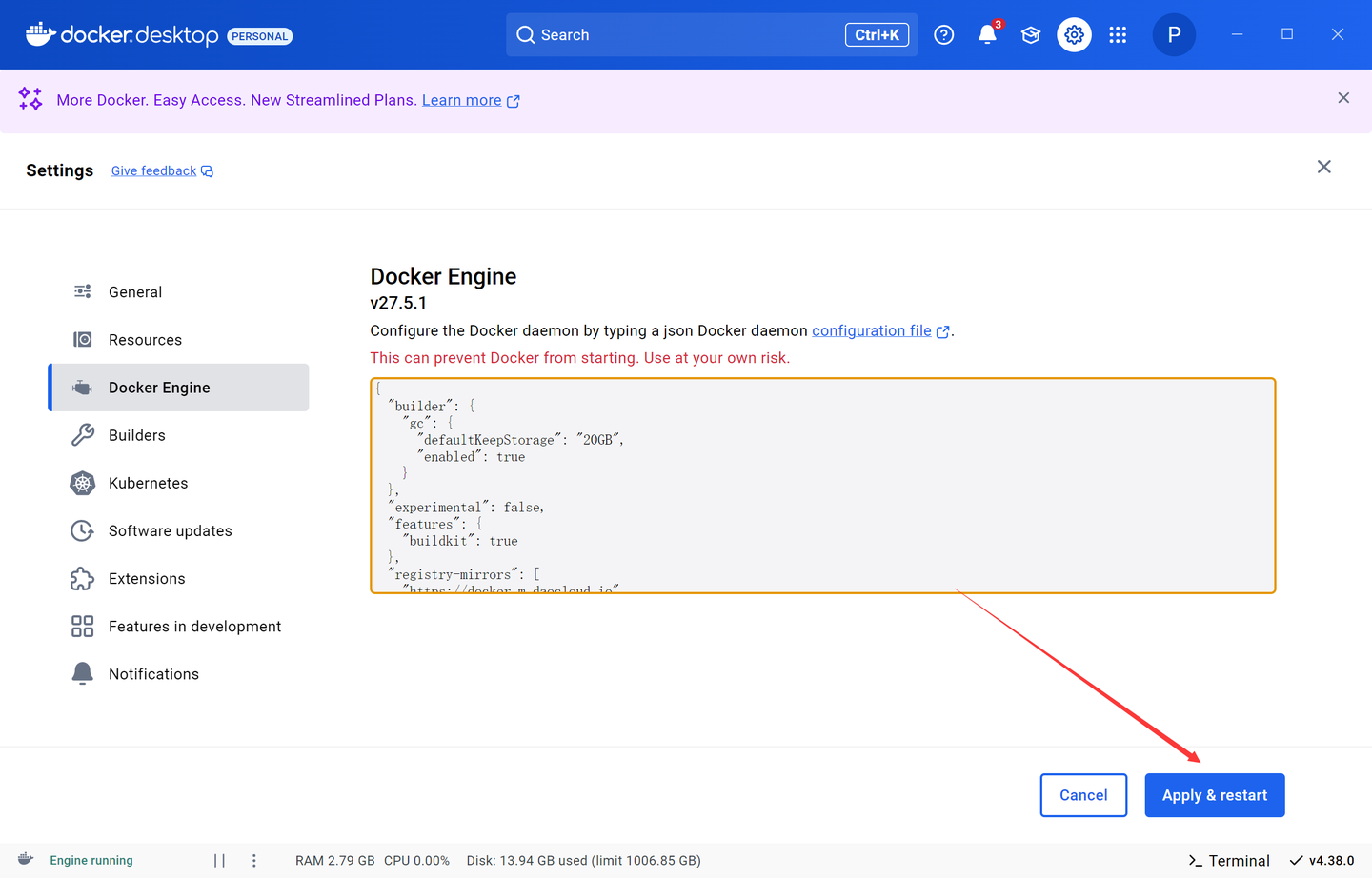Open the notifications bell icon
Viewport: 1372px width, 878px height.
[987, 35]
